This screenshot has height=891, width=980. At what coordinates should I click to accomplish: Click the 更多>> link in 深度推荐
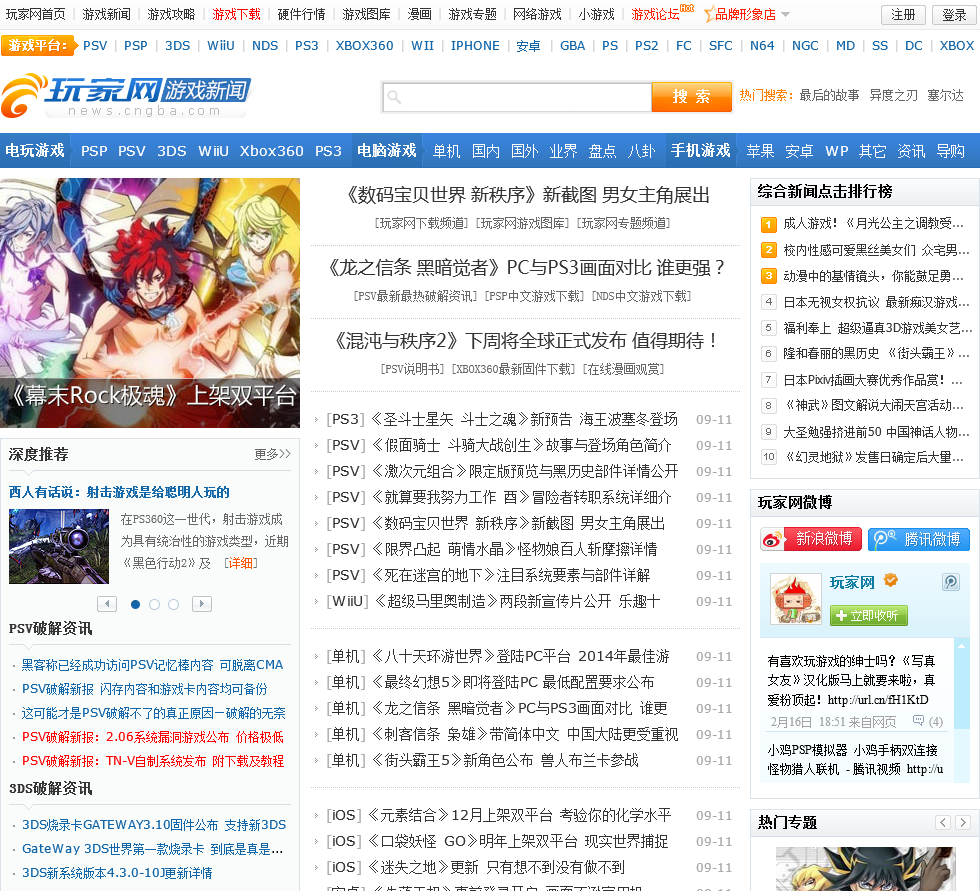(272, 454)
